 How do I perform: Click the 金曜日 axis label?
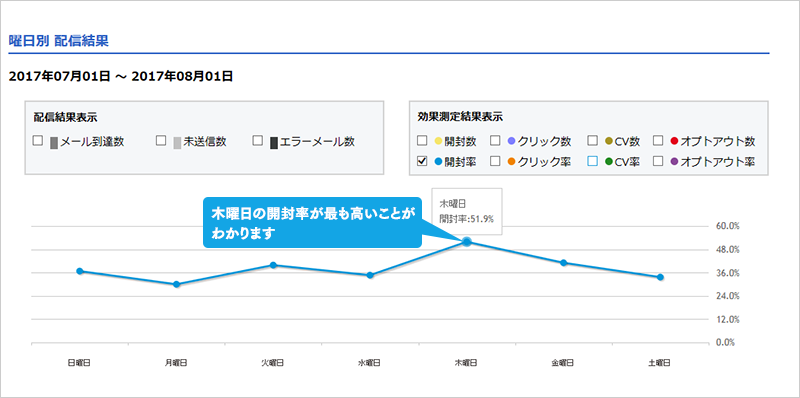coord(563,363)
